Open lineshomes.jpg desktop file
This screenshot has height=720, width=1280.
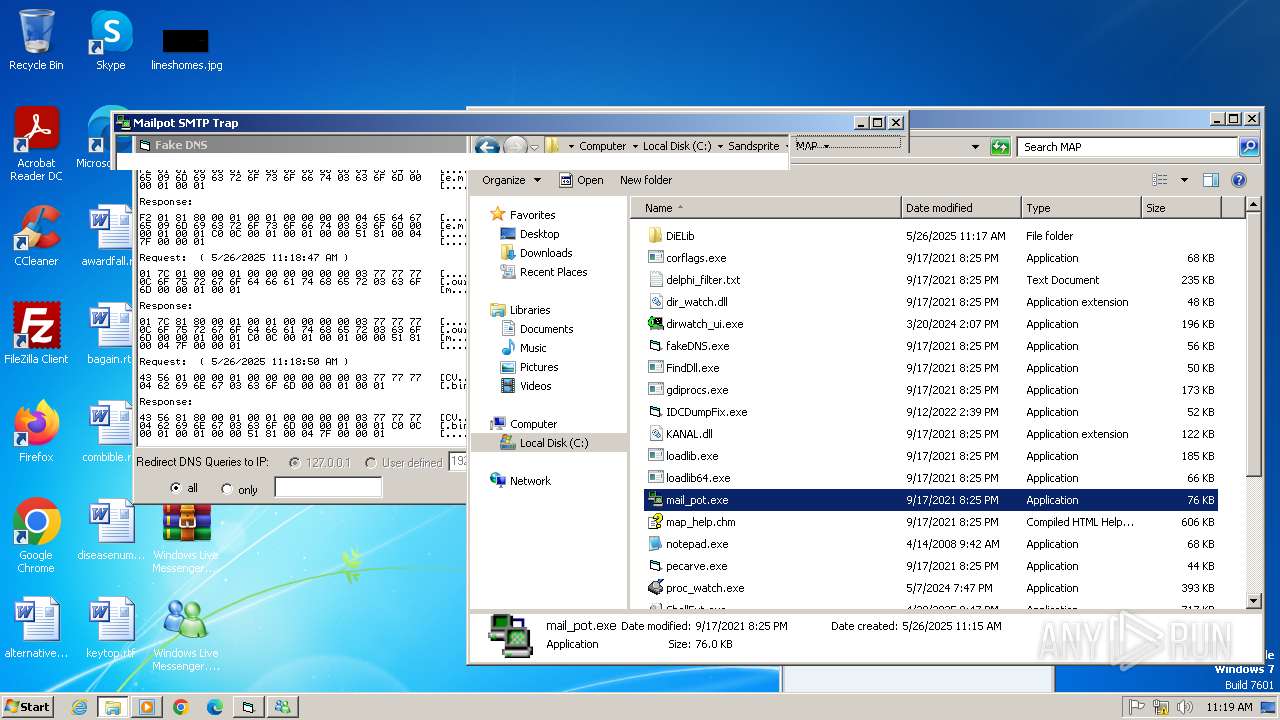pyautogui.click(x=186, y=48)
